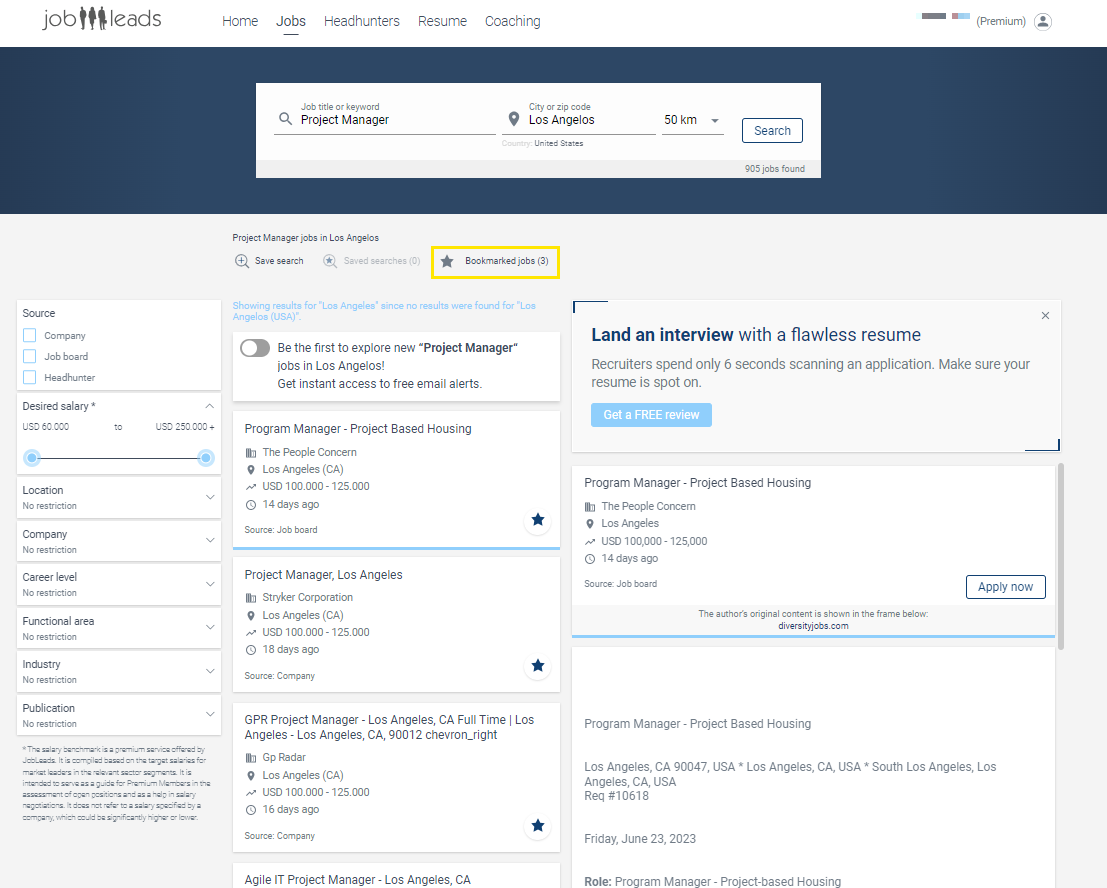Toggle email alerts for Project Manager jobs
Image resolution: width=1107 pixels, height=888 pixels.
click(x=255, y=348)
